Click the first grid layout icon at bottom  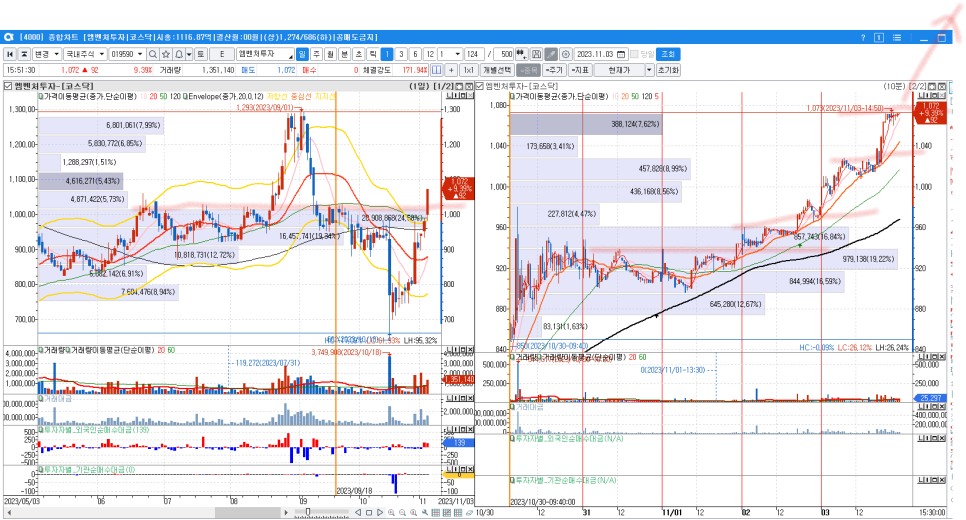pos(436,513)
